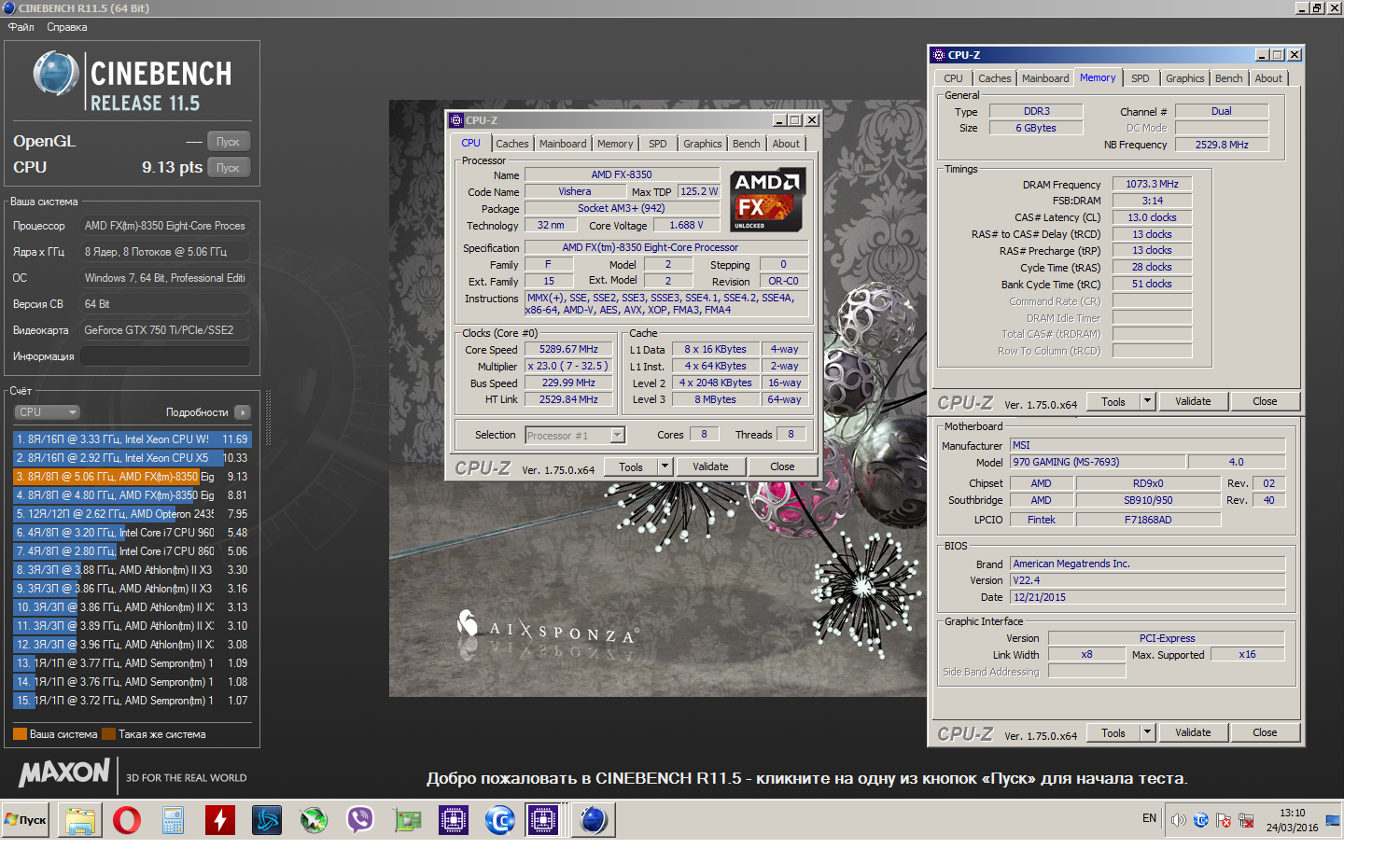Click the green jet plane taskbar icon

click(314, 820)
